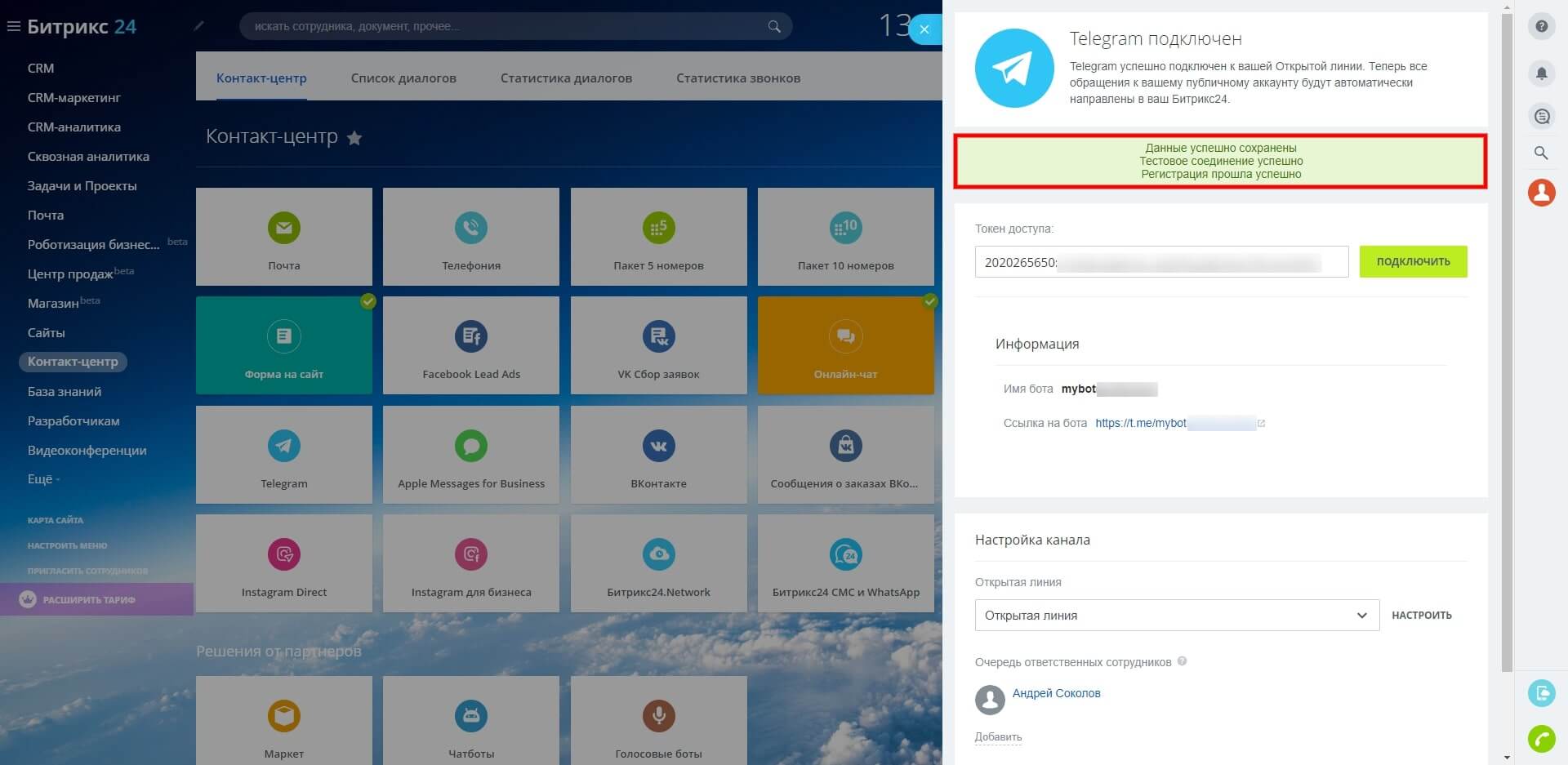This screenshot has width=1568, height=765.
Task: Add Контакт-центр to favorites star
Action: coord(354,138)
